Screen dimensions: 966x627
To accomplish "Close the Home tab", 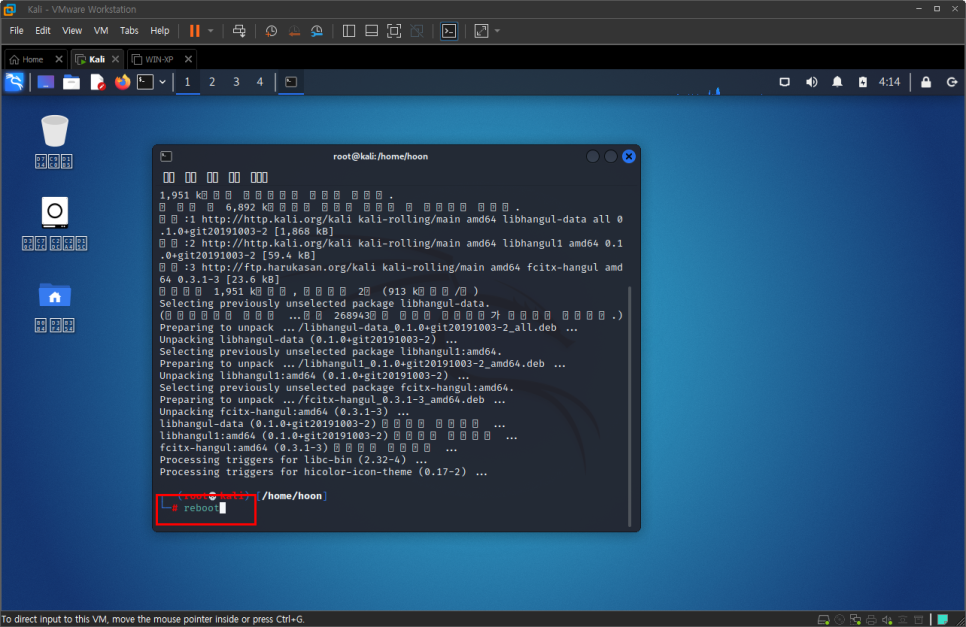I will tap(59, 59).
